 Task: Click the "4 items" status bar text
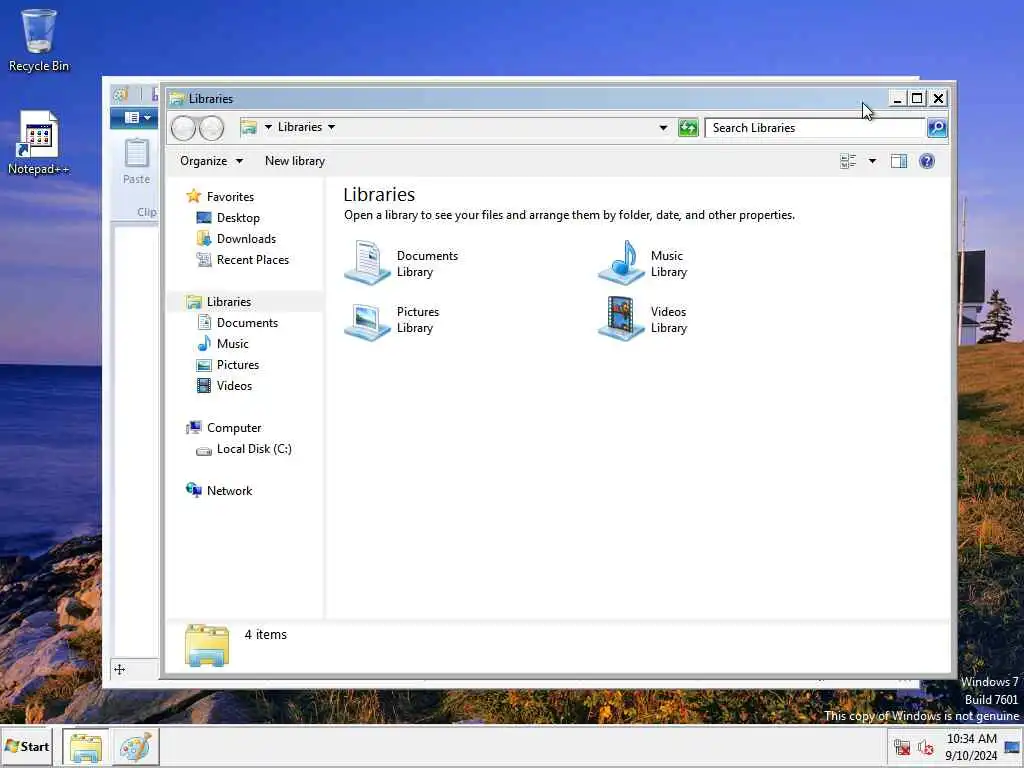pyautogui.click(x=265, y=634)
